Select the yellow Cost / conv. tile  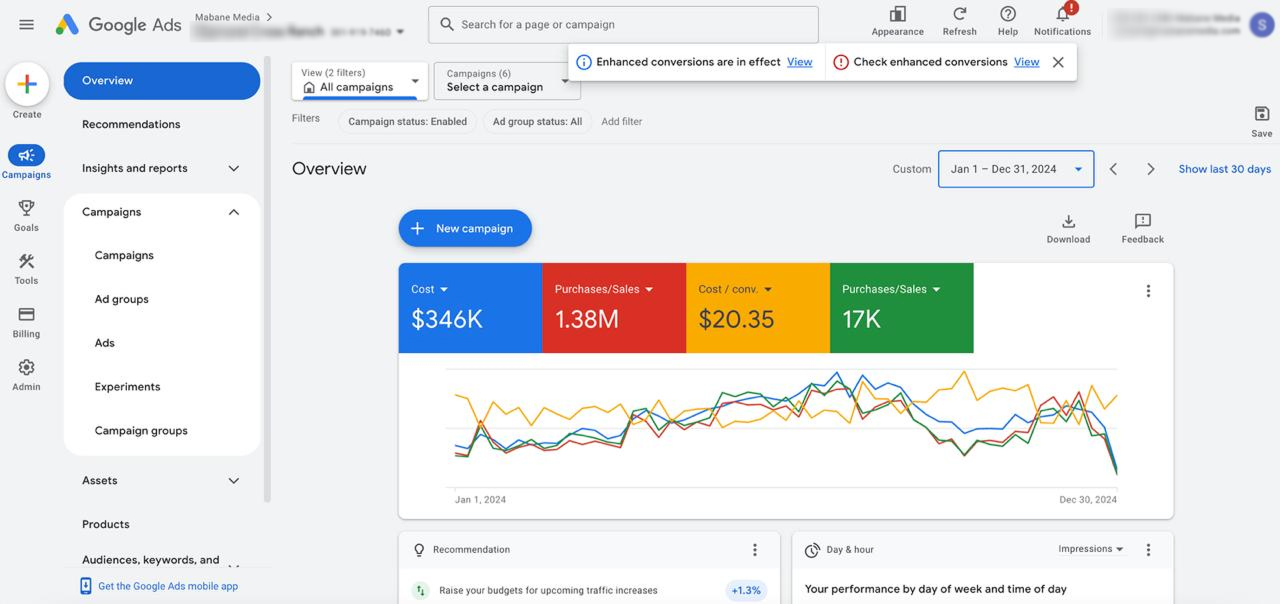(x=757, y=308)
